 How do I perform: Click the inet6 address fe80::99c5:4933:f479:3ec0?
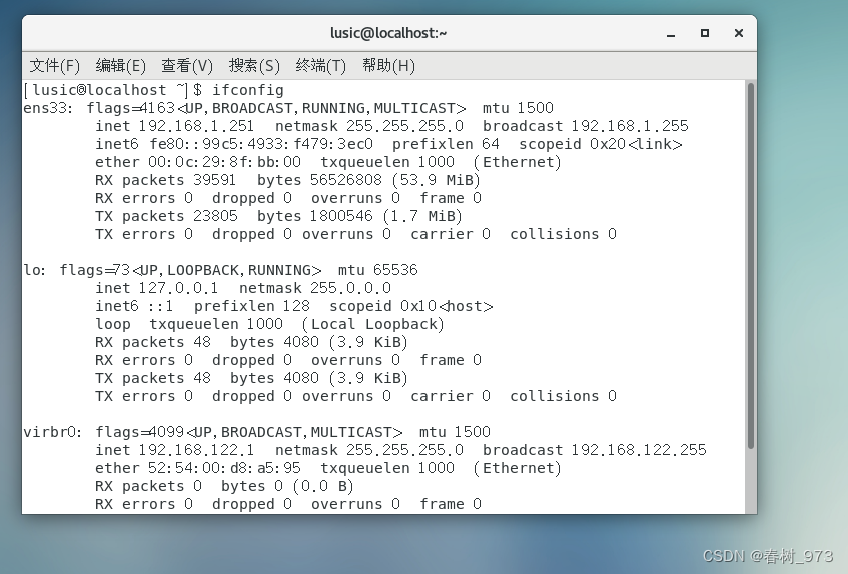[x=261, y=144]
